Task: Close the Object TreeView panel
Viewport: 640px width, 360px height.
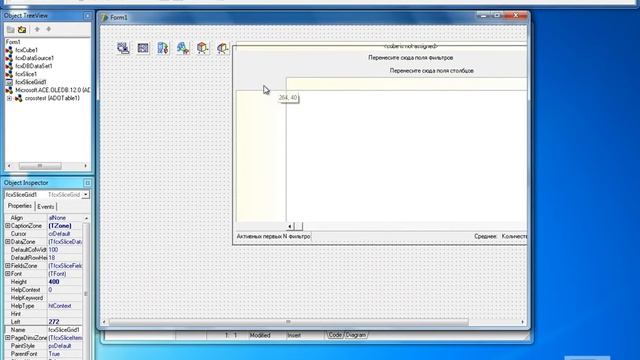Action: [x=87, y=16]
